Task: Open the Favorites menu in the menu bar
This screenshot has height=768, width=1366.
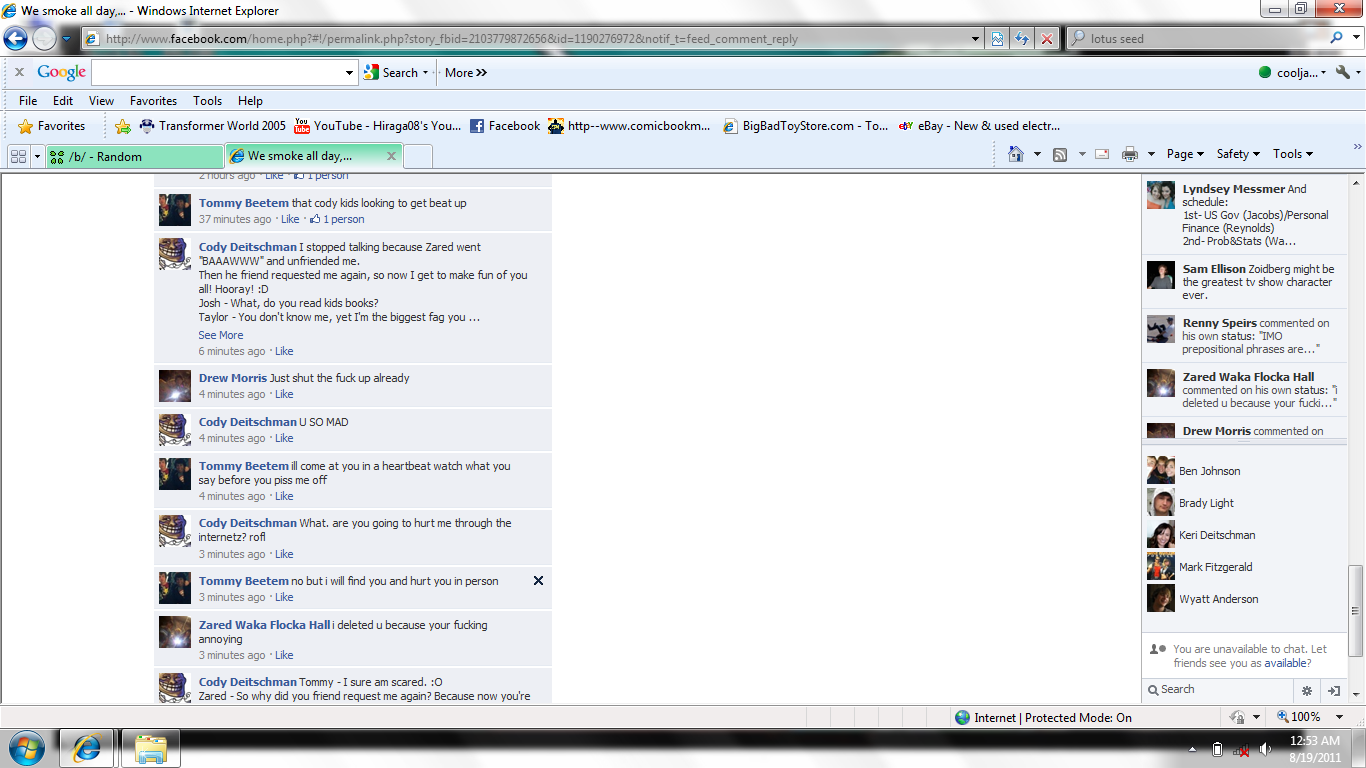Action: pyautogui.click(x=153, y=100)
